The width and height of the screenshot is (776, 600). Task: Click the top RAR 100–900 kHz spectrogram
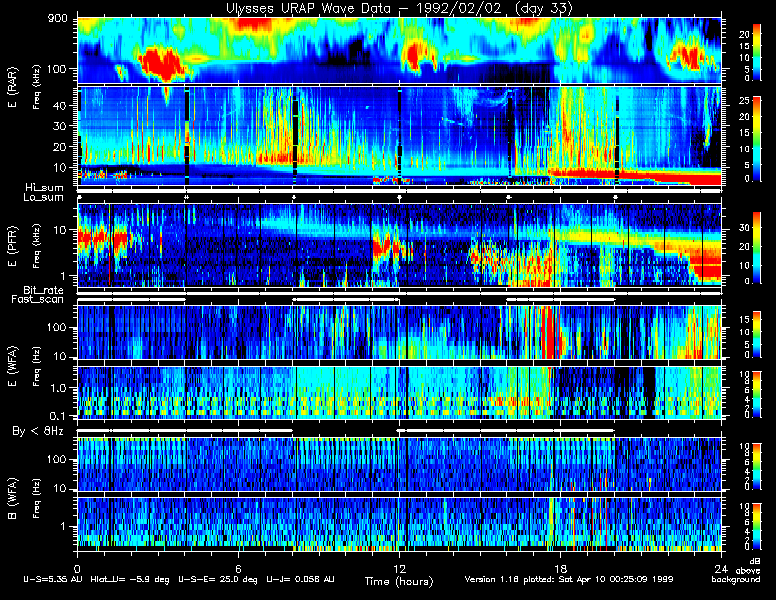399,50
